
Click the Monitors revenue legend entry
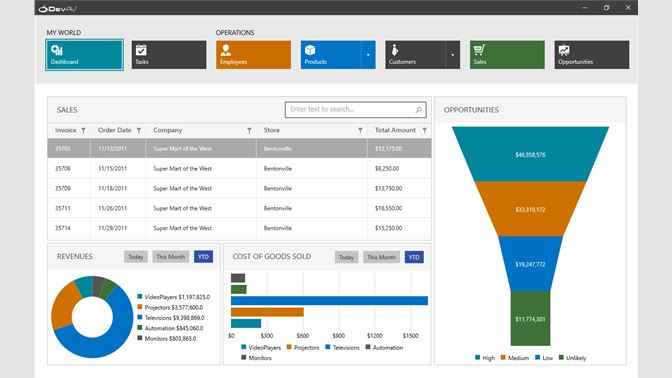(x=167, y=339)
